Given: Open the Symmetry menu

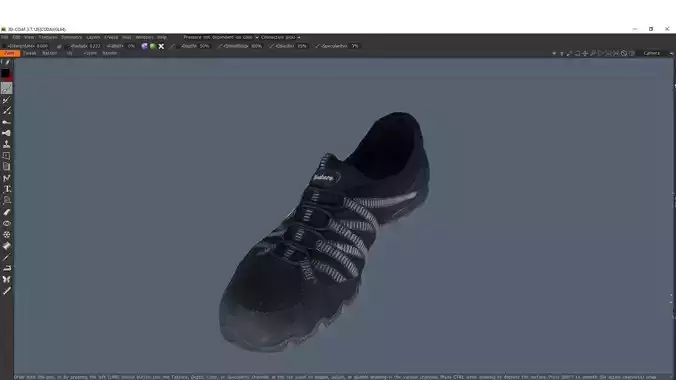Looking at the screenshot, I should 72,38.
